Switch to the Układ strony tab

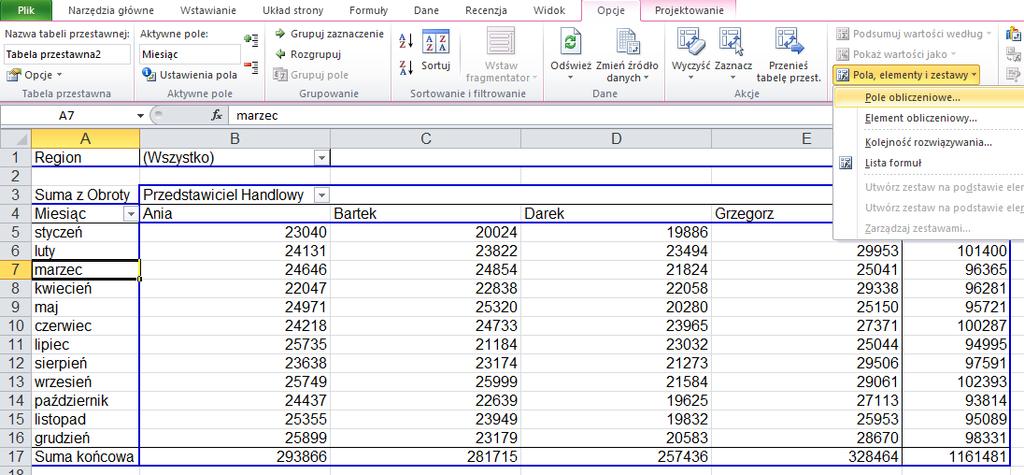293,10
